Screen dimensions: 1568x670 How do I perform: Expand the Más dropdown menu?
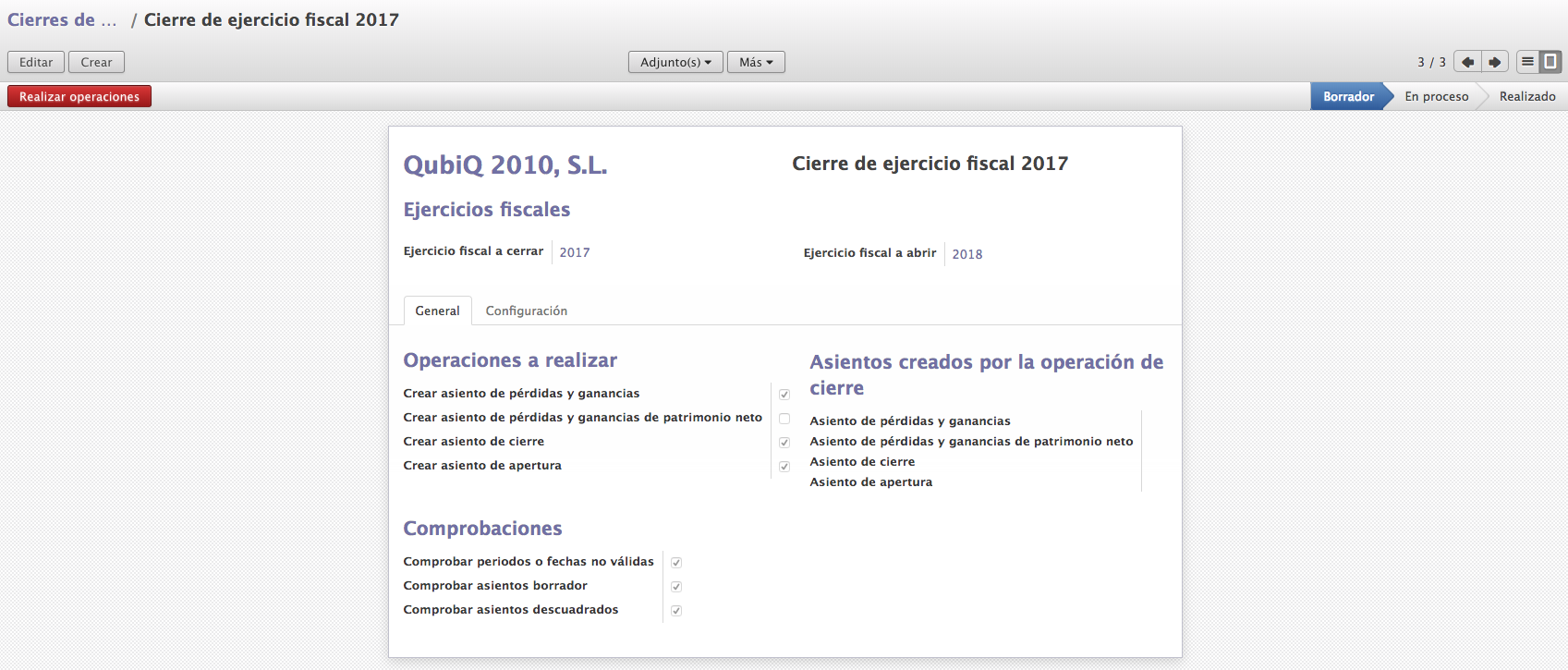[756, 62]
